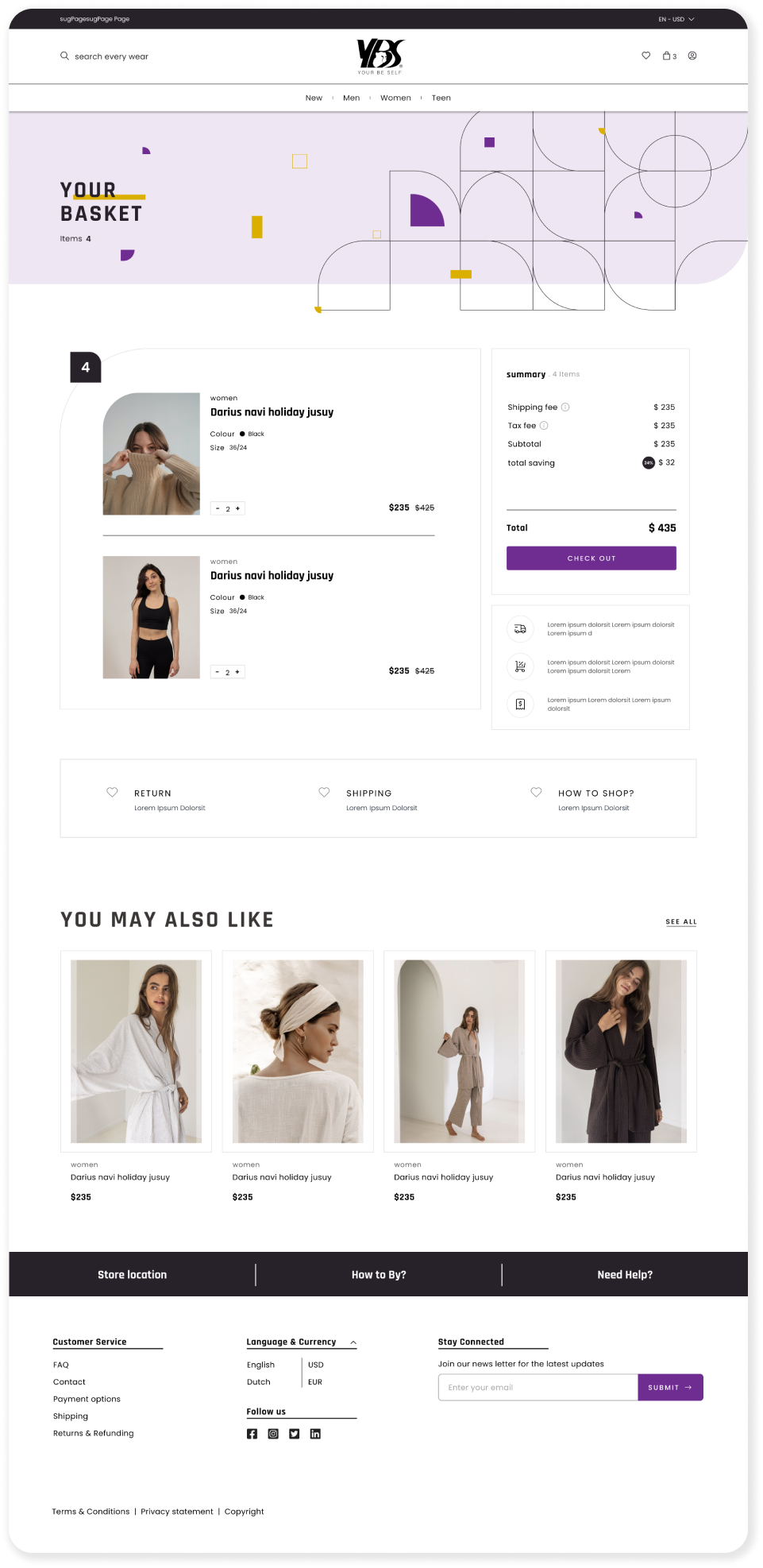Open the LinkedIn icon under Follow us
This screenshot has height=1568, width=763.
(315, 1434)
